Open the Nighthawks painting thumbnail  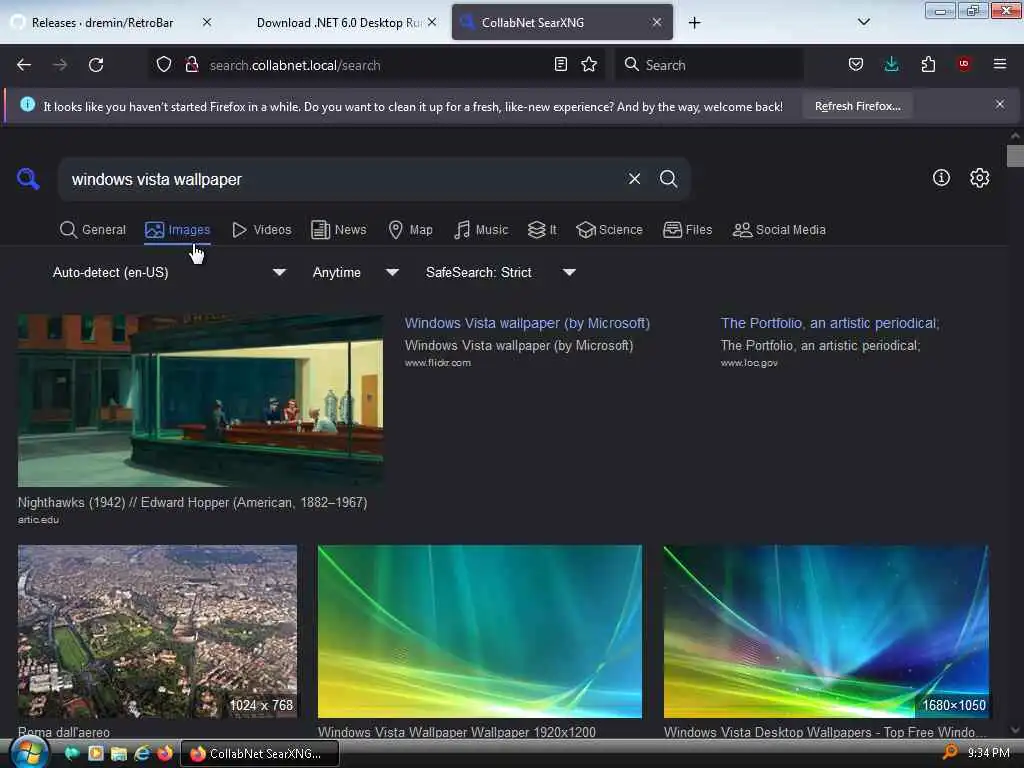[x=200, y=401]
